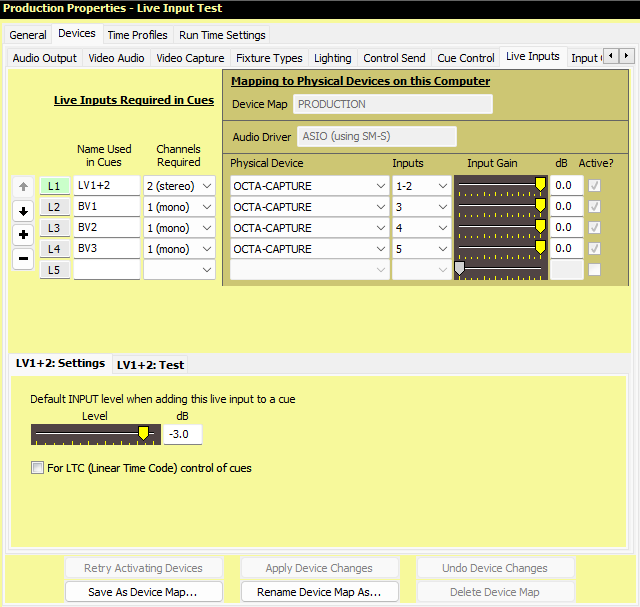Screen dimensions: 640x607
Task: Click Save As Device Map button
Action: (144, 592)
